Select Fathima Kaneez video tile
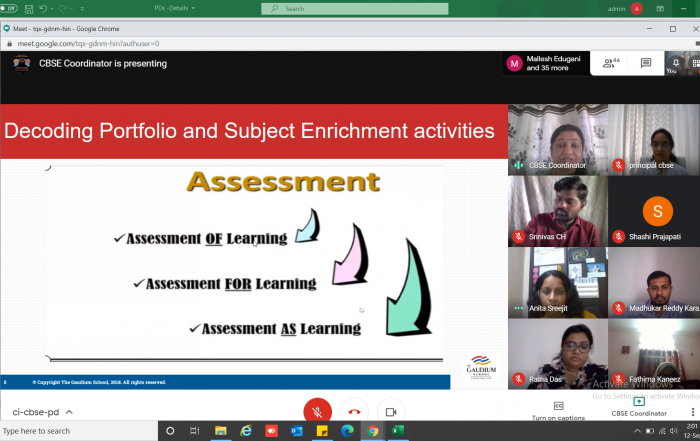 pos(654,354)
